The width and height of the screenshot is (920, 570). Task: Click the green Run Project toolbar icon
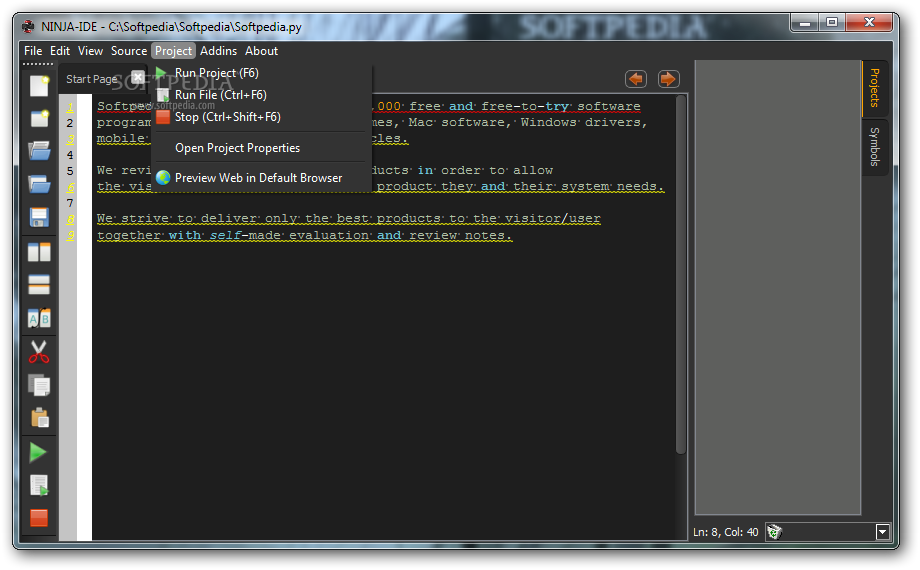(38, 452)
